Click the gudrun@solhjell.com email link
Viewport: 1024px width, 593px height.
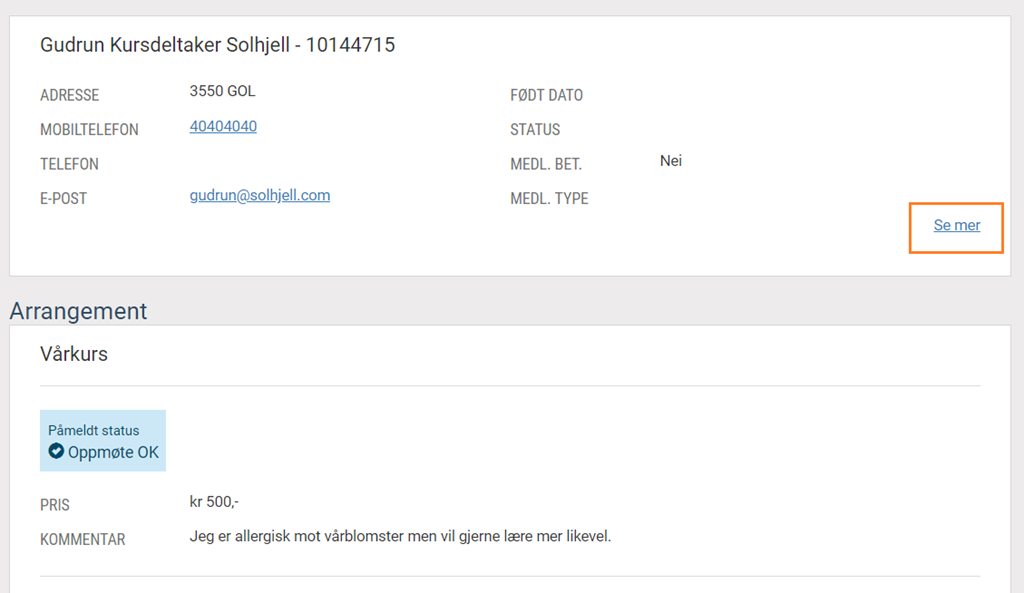coord(259,196)
